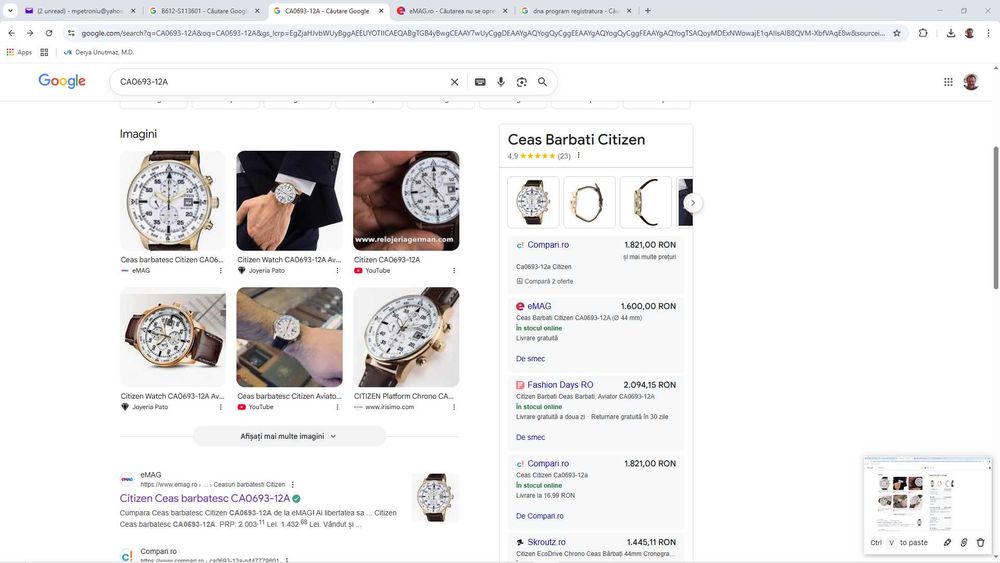This screenshot has width=1000, height=563.
Task: Select side-view watch thumbnail in product panel
Action: pyautogui.click(x=645, y=202)
